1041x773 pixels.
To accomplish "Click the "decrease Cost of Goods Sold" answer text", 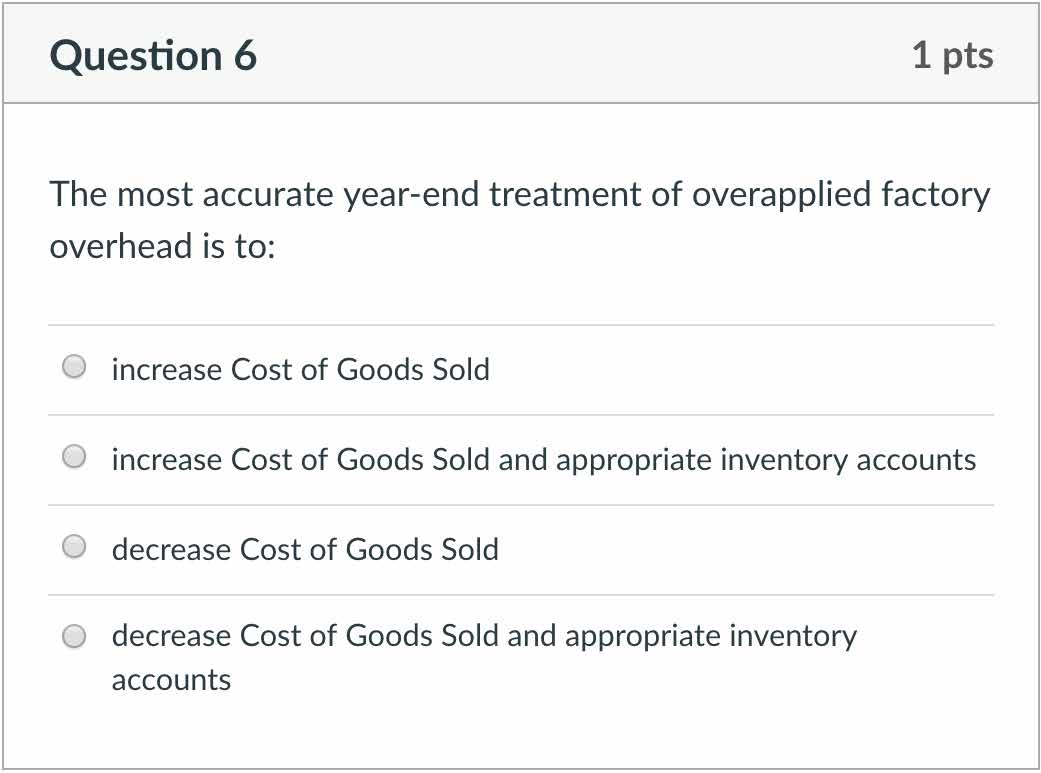I will click(305, 550).
